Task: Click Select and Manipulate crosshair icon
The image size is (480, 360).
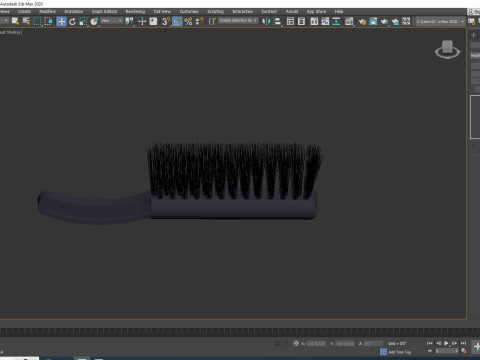Action: 142,21
